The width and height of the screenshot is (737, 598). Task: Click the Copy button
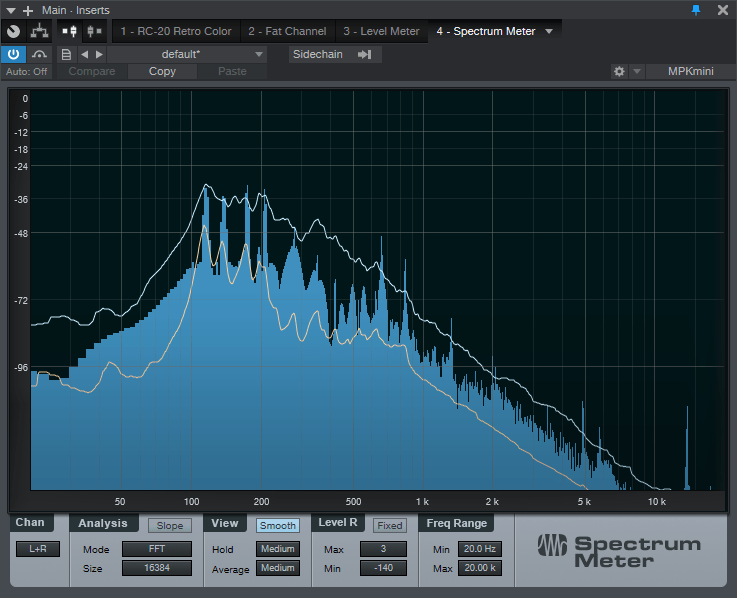coord(162,72)
